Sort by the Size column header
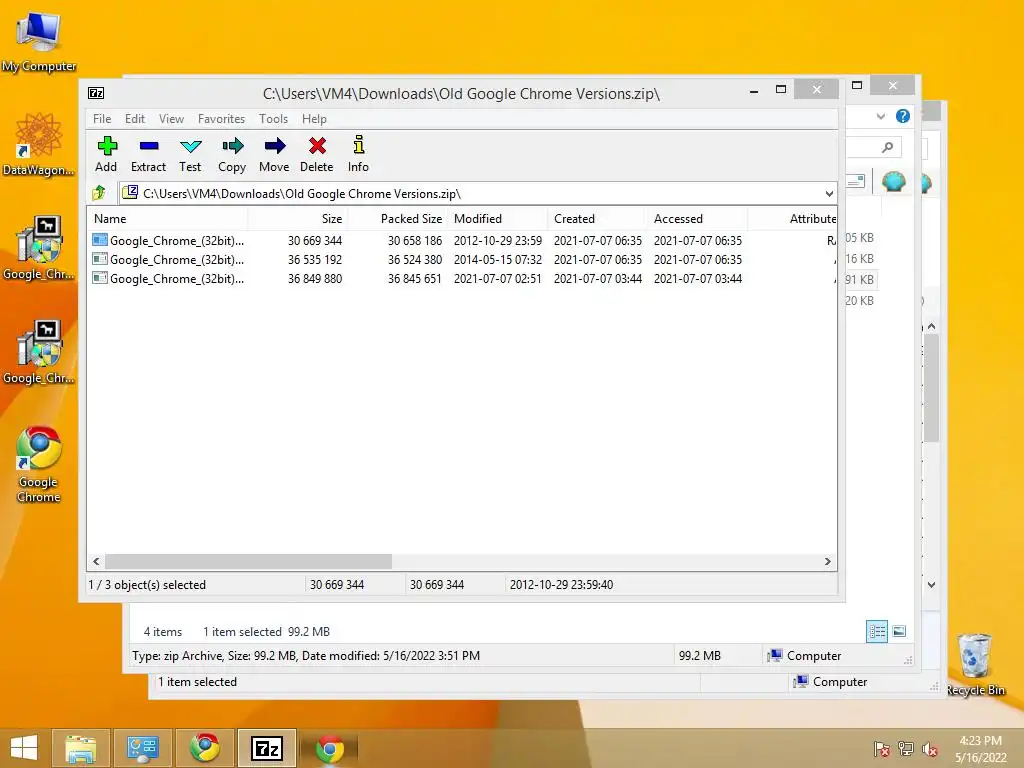Image resolution: width=1024 pixels, height=768 pixels. tap(298, 219)
